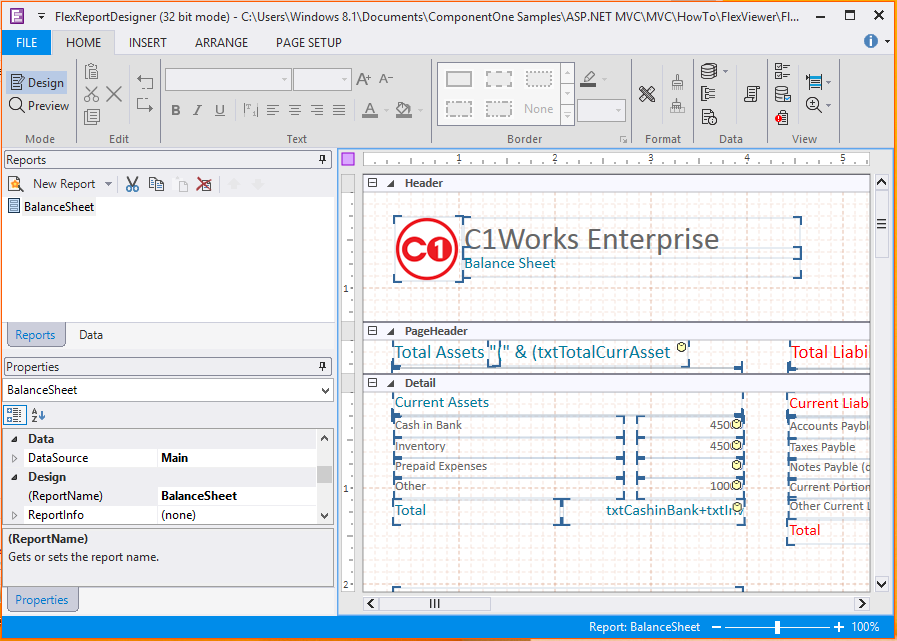The height and width of the screenshot is (641, 897).
Task: Click the border color pen swatch
Action: pos(588,79)
